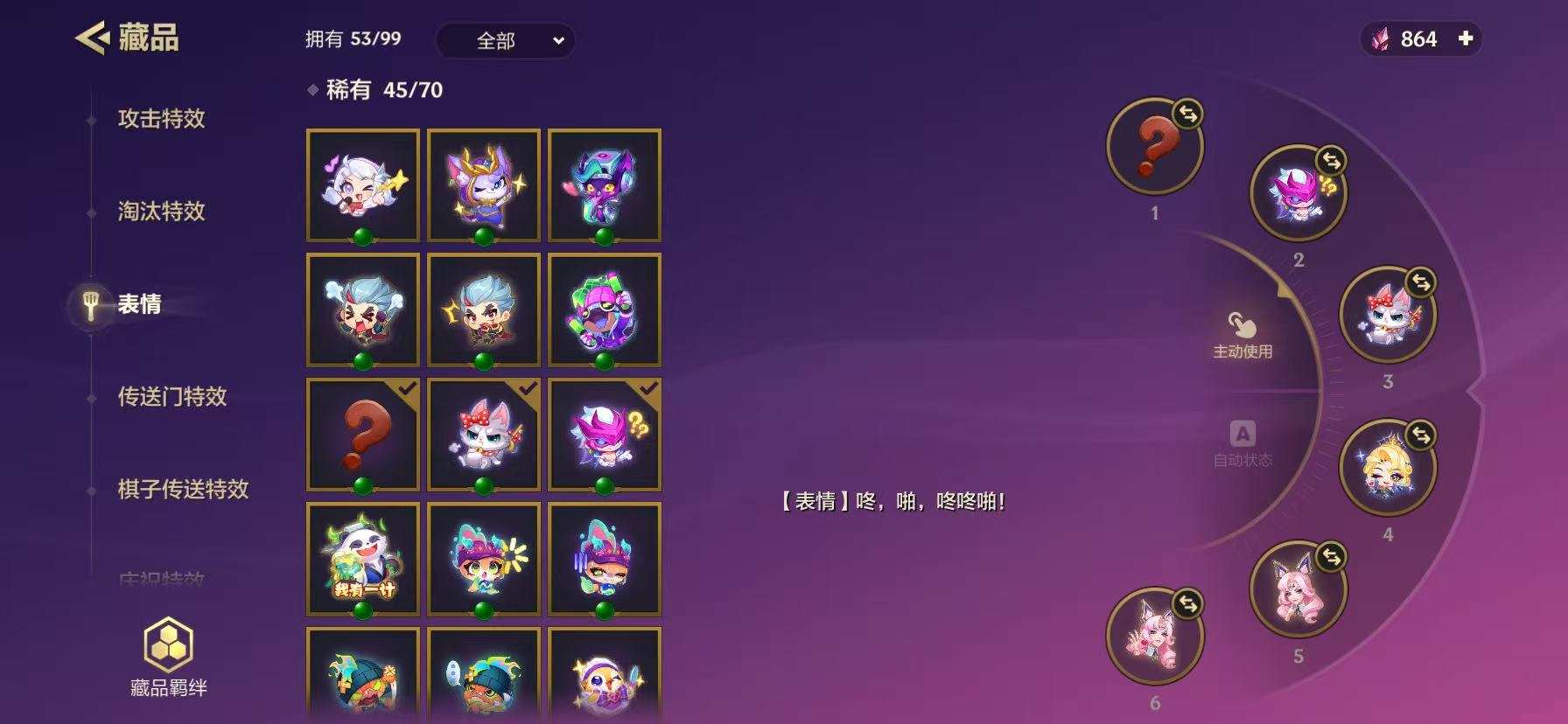The image size is (1568, 724).
Task: Open the 藏品羁绊 hexagon icon
Action: pyautogui.click(x=168, y=645)
